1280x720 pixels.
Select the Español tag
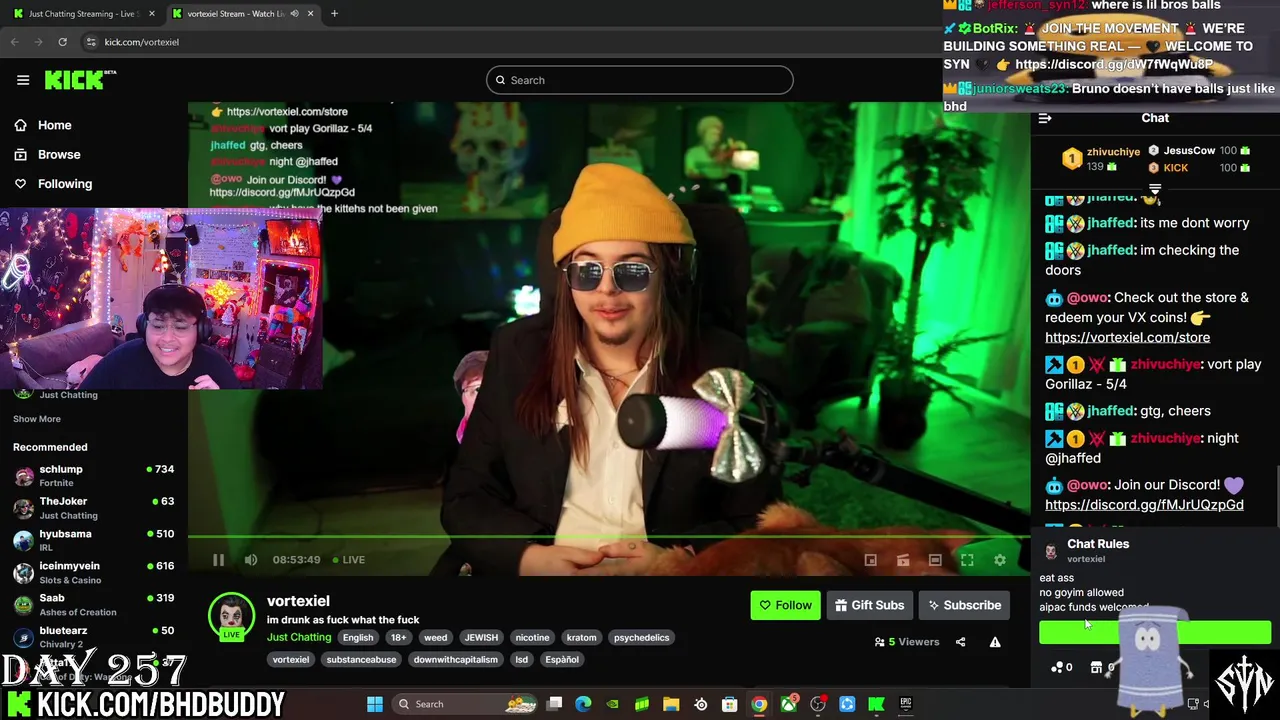coord(562,659)
